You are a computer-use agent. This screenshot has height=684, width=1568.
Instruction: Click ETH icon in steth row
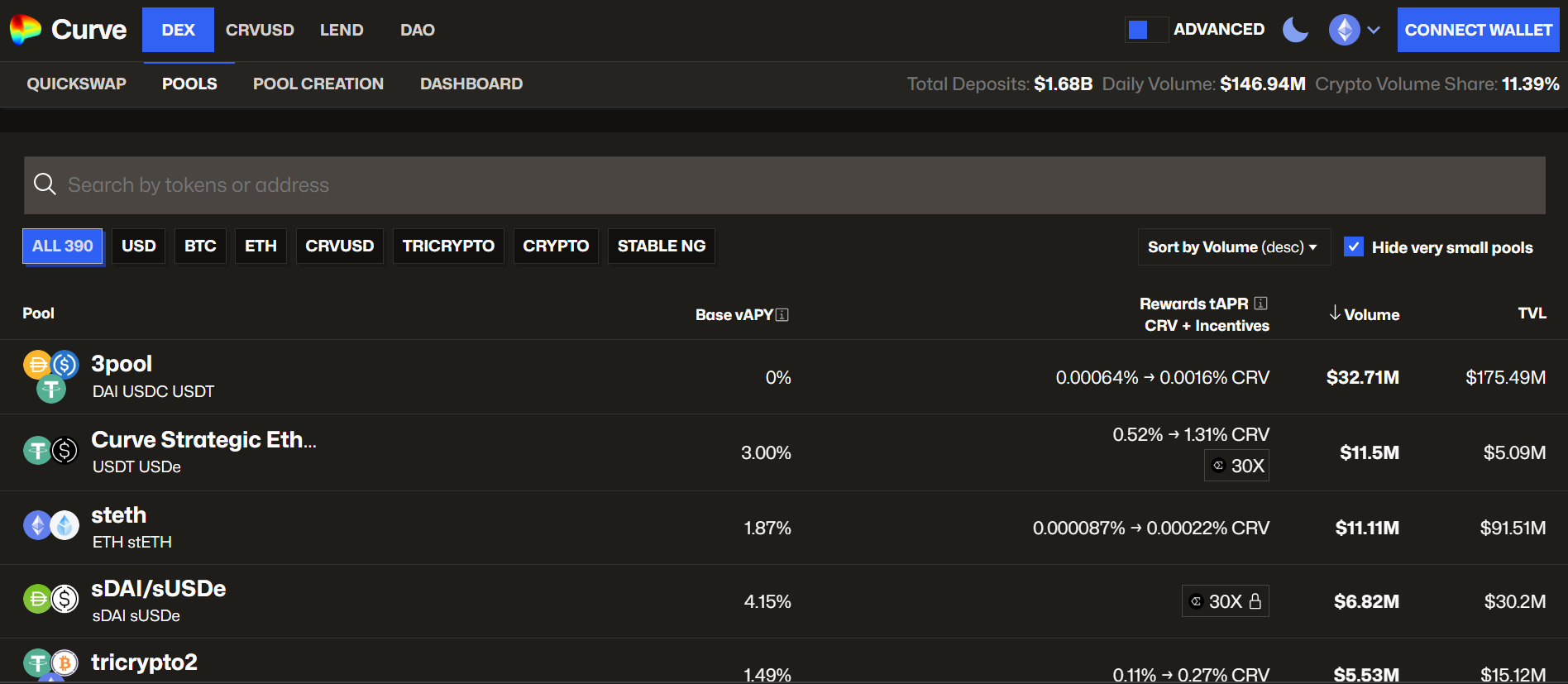click(x=37, y=525)
